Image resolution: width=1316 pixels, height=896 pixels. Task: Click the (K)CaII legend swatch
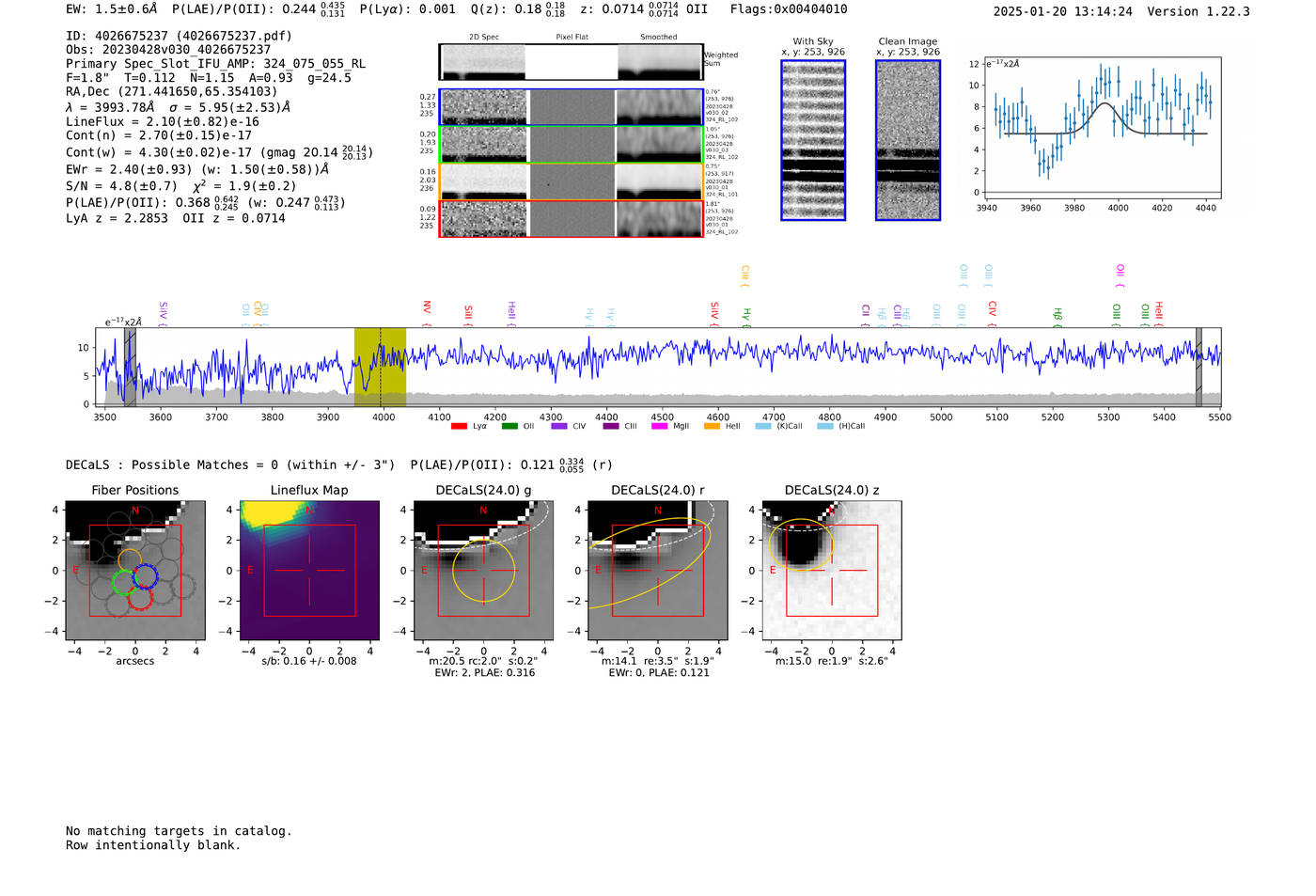pyautogui.click(x=763, y=427)
